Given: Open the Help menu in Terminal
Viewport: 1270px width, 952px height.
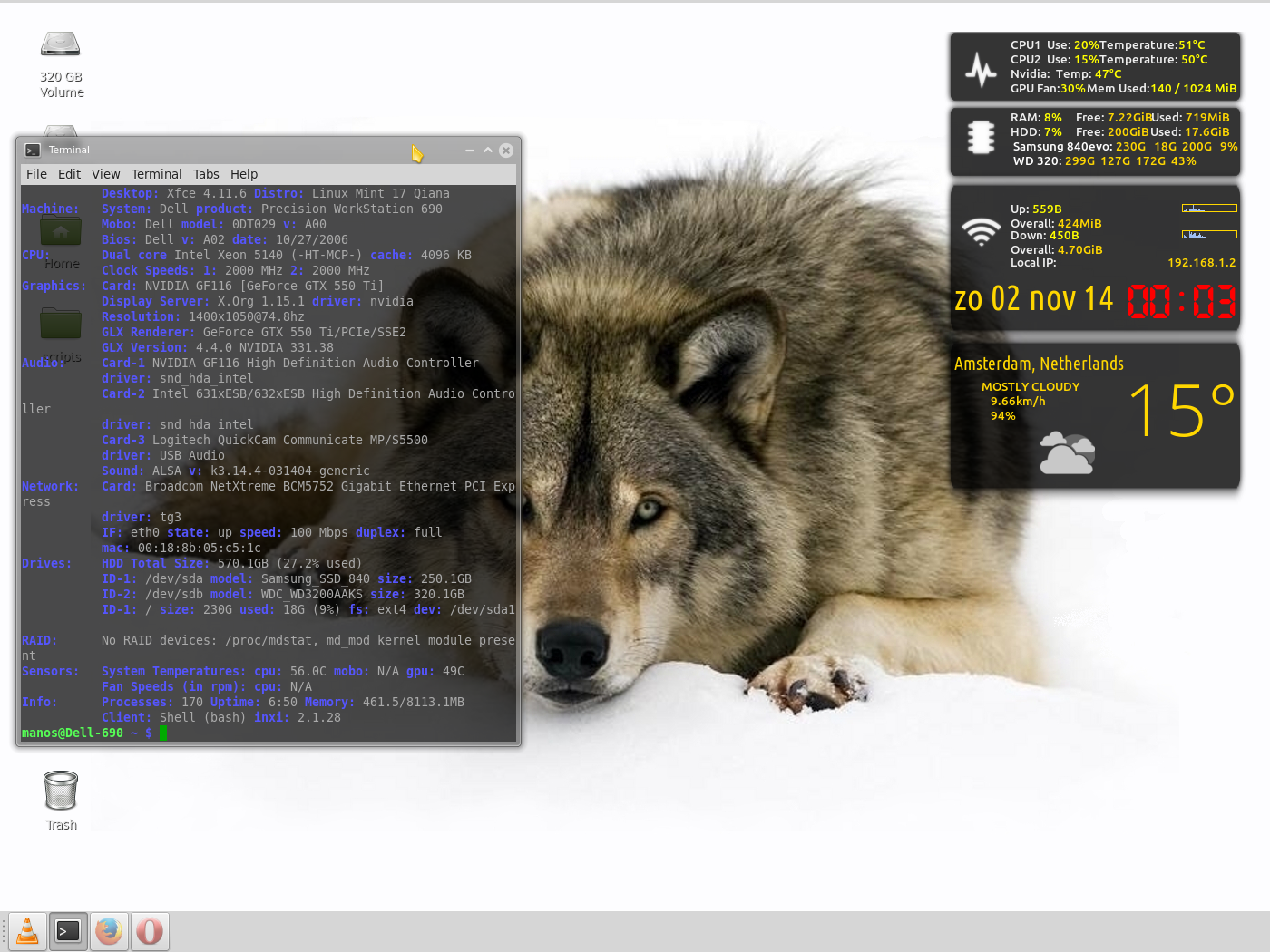Looking at the screenshot, I should [x=244, y=174].
